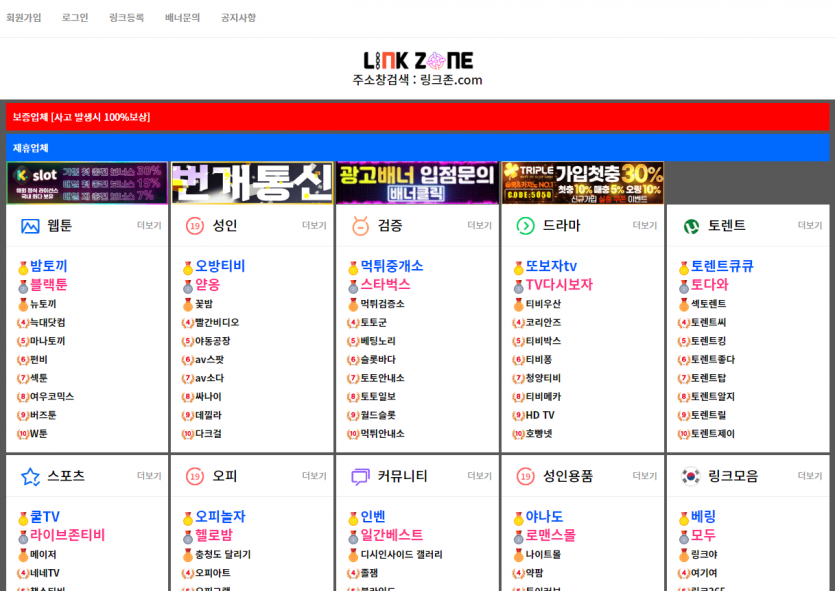Open the 배너문의 menu item
The image size is (835, 591).
182,18
